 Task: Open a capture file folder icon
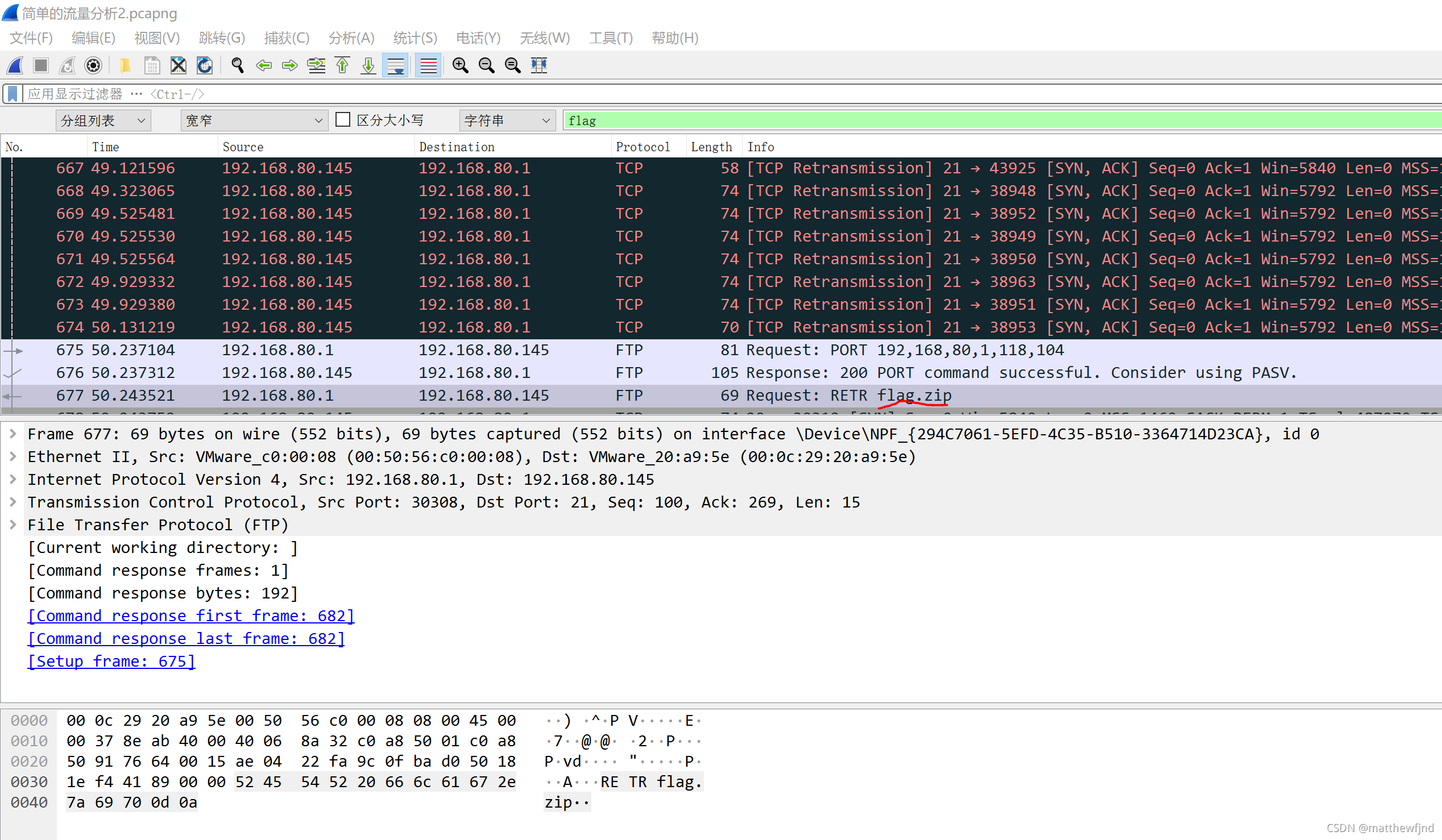tap(124, 65)
